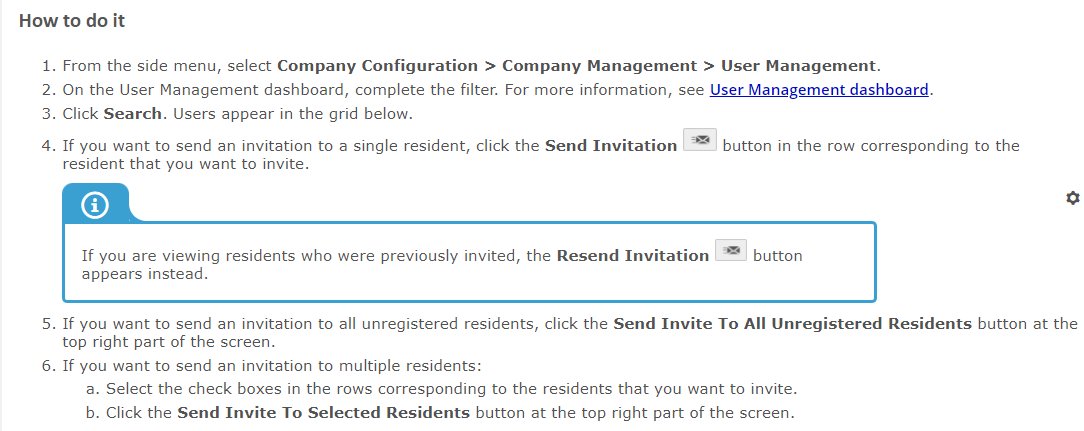Click the bold Resend Invitation label in the note
The image size is (1084, 431).
(x=632, y=256)
